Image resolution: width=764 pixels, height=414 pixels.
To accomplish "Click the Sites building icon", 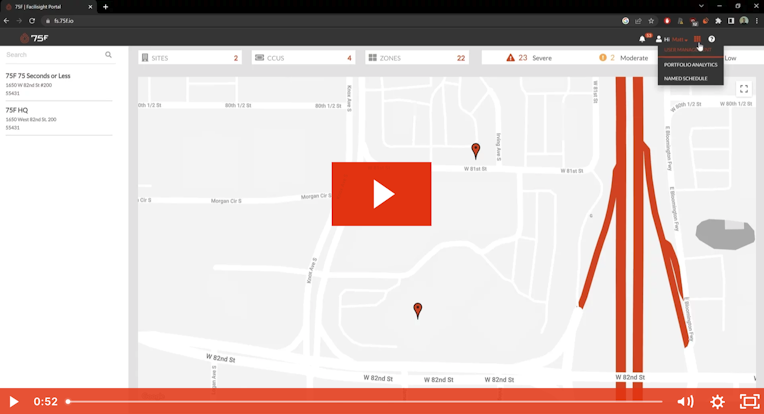I will click(x=145, y=57).
